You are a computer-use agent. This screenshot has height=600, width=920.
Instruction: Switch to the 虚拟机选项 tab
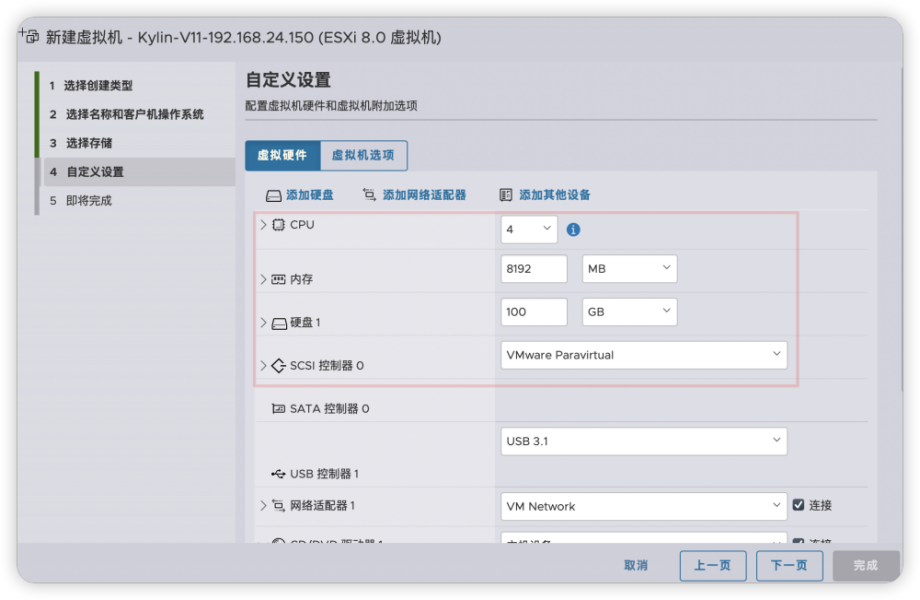pyautogui.click(x=363, y=155)
